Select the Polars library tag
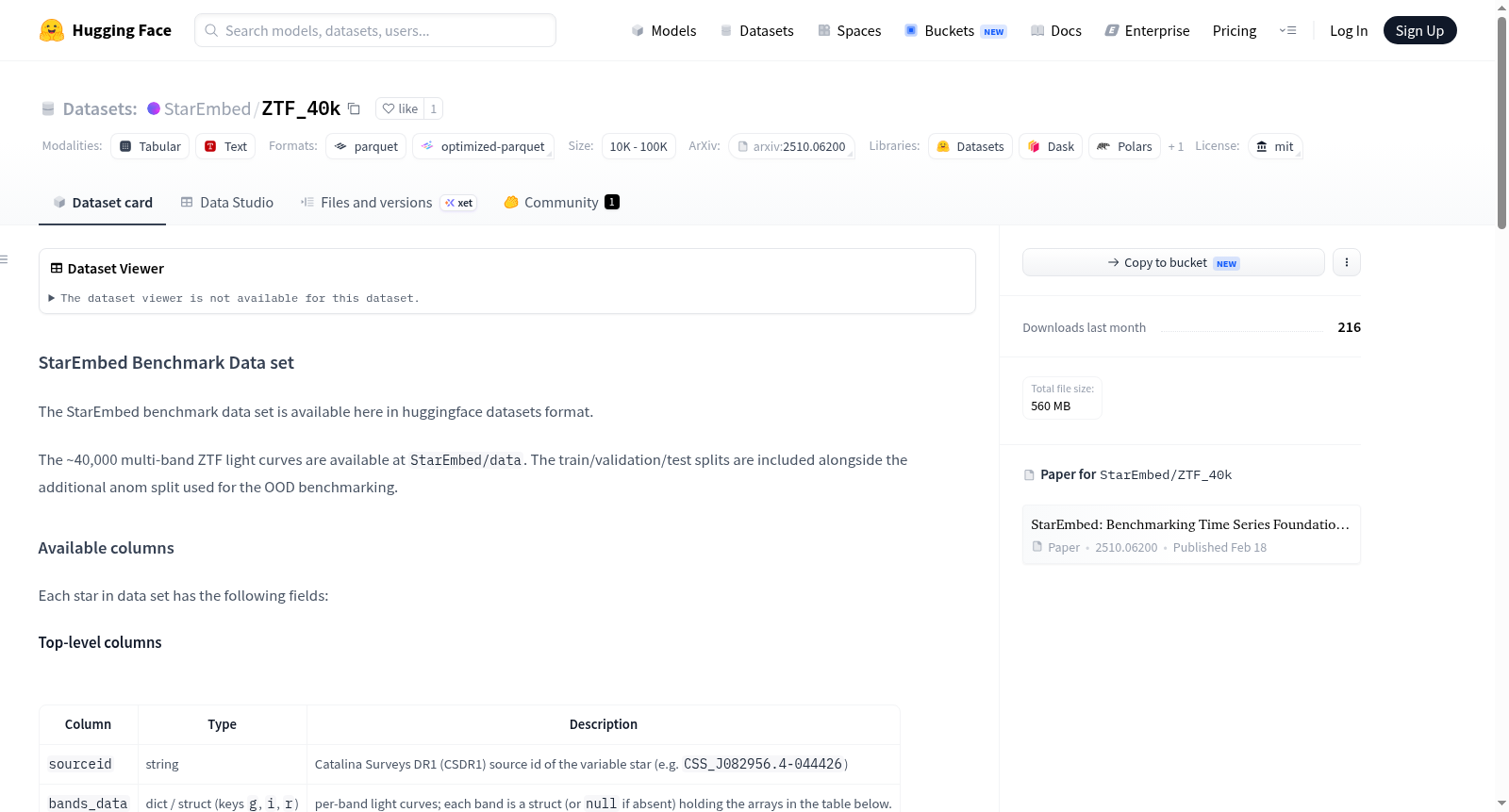This screenshot has height=812, width=1509. click(1125, 146)
